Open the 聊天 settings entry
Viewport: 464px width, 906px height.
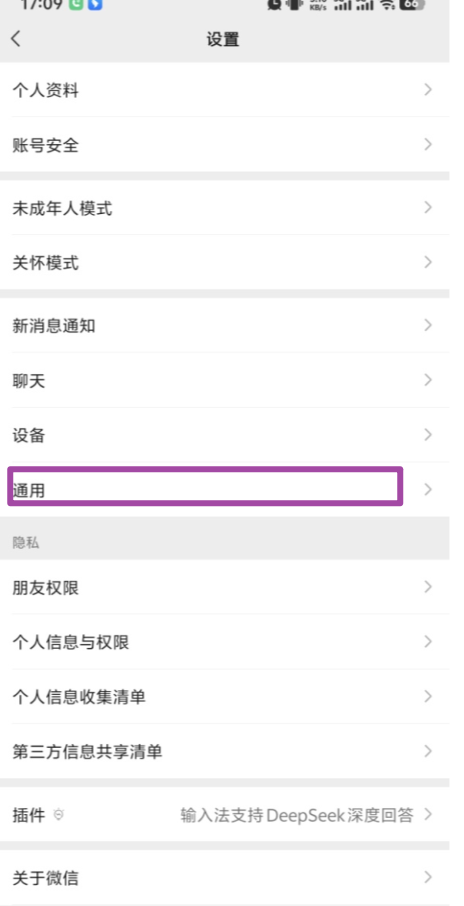pyautogui.click(x=224, y=380)
